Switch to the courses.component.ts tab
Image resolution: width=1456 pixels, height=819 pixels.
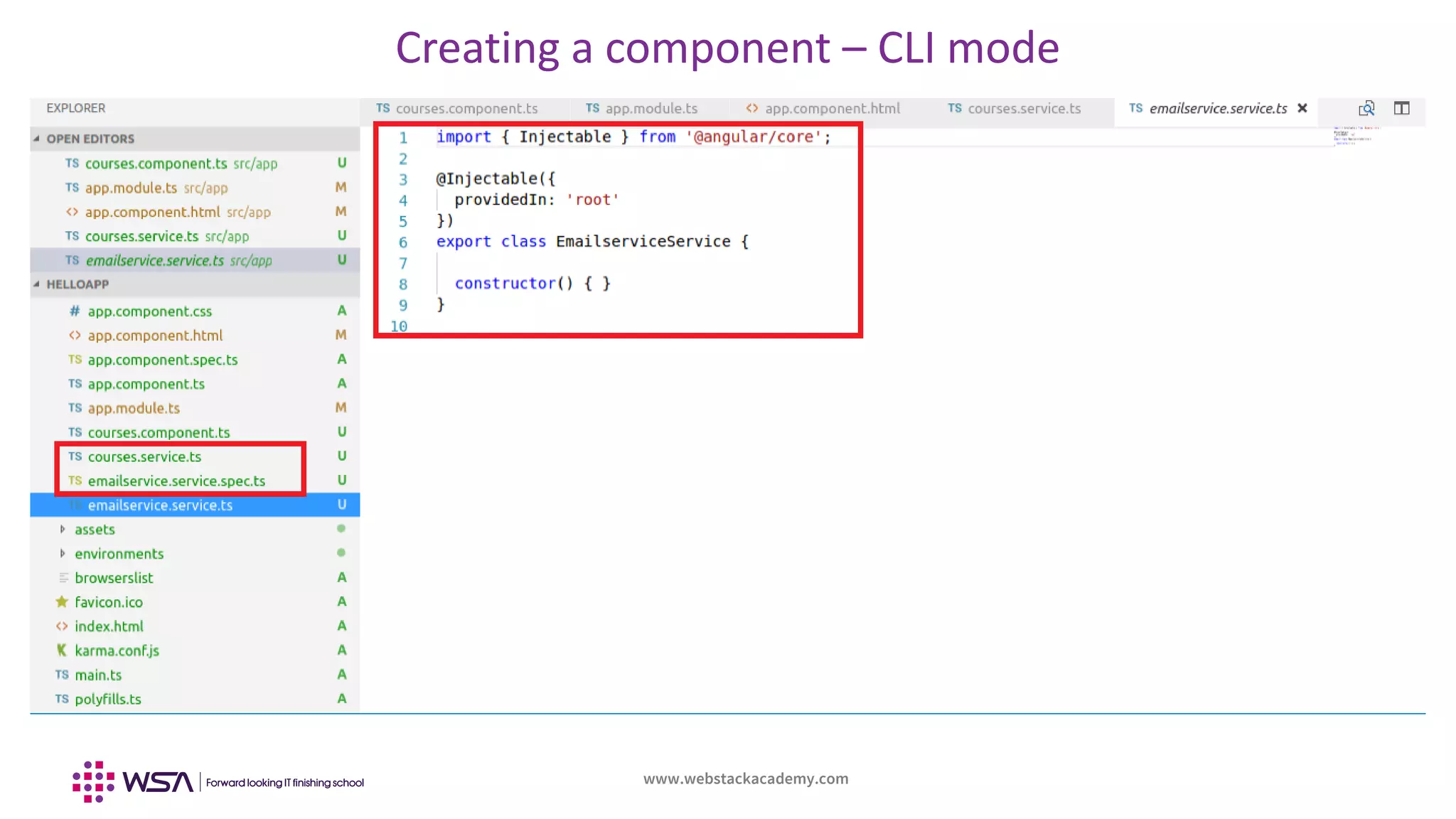(x=466, y=109)
